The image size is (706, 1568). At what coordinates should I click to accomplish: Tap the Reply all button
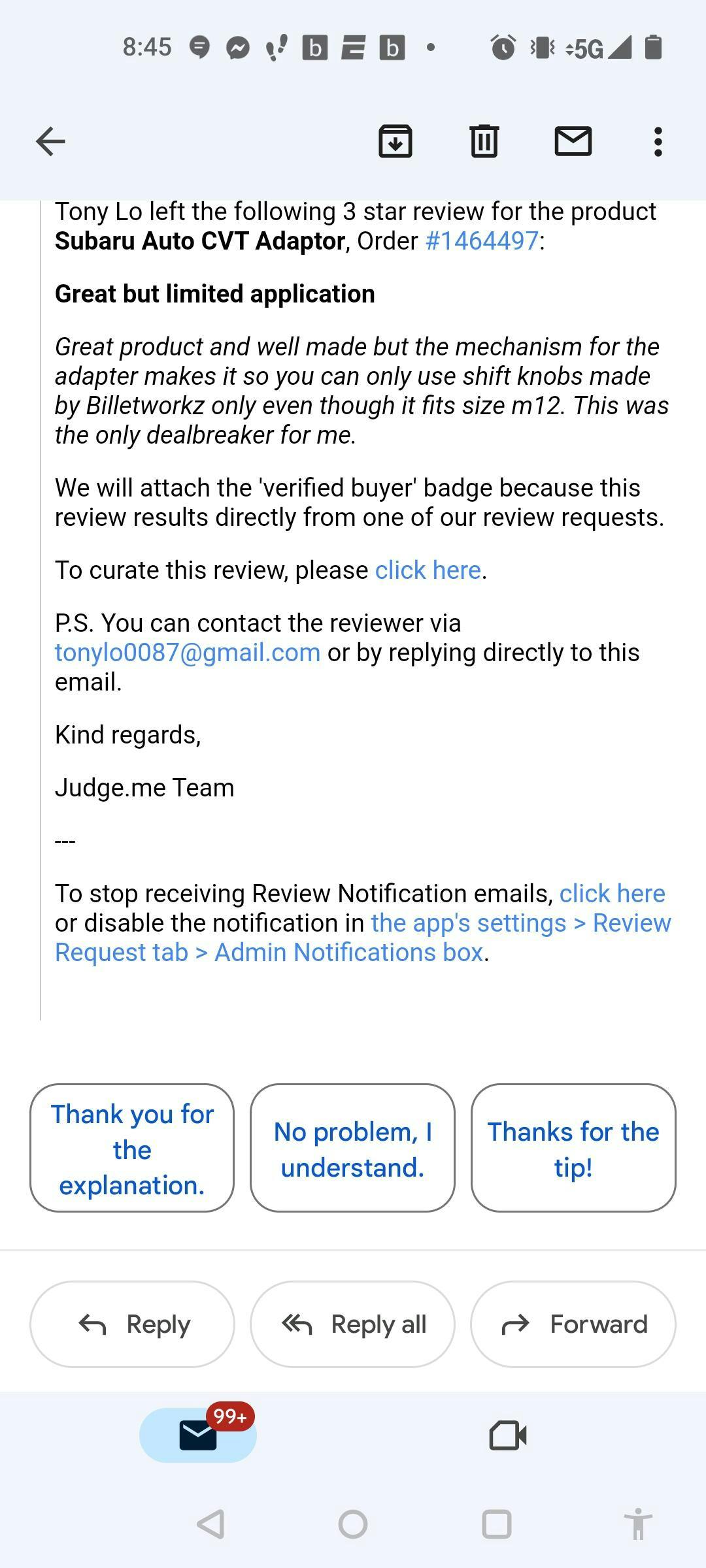click(x=352, y=1324)
